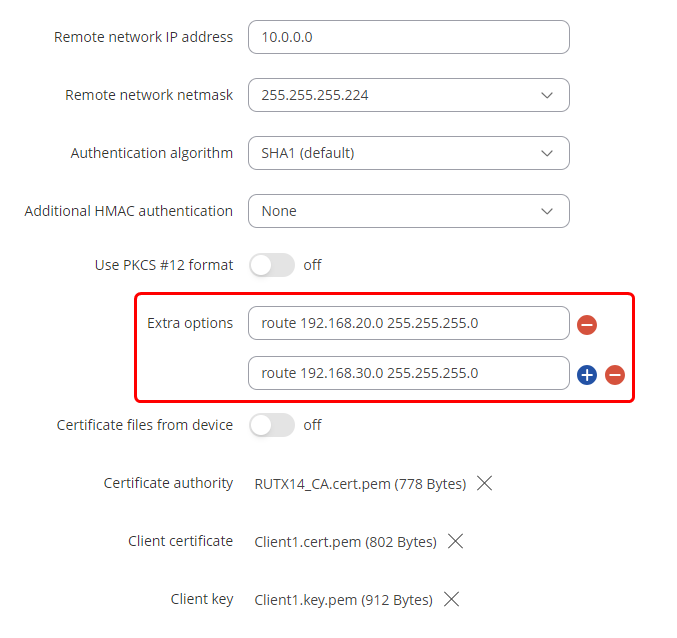Toggle the Use PKCS #12 format switch
677x638 pixels.
pyautogui.click(x=272, y=265)
